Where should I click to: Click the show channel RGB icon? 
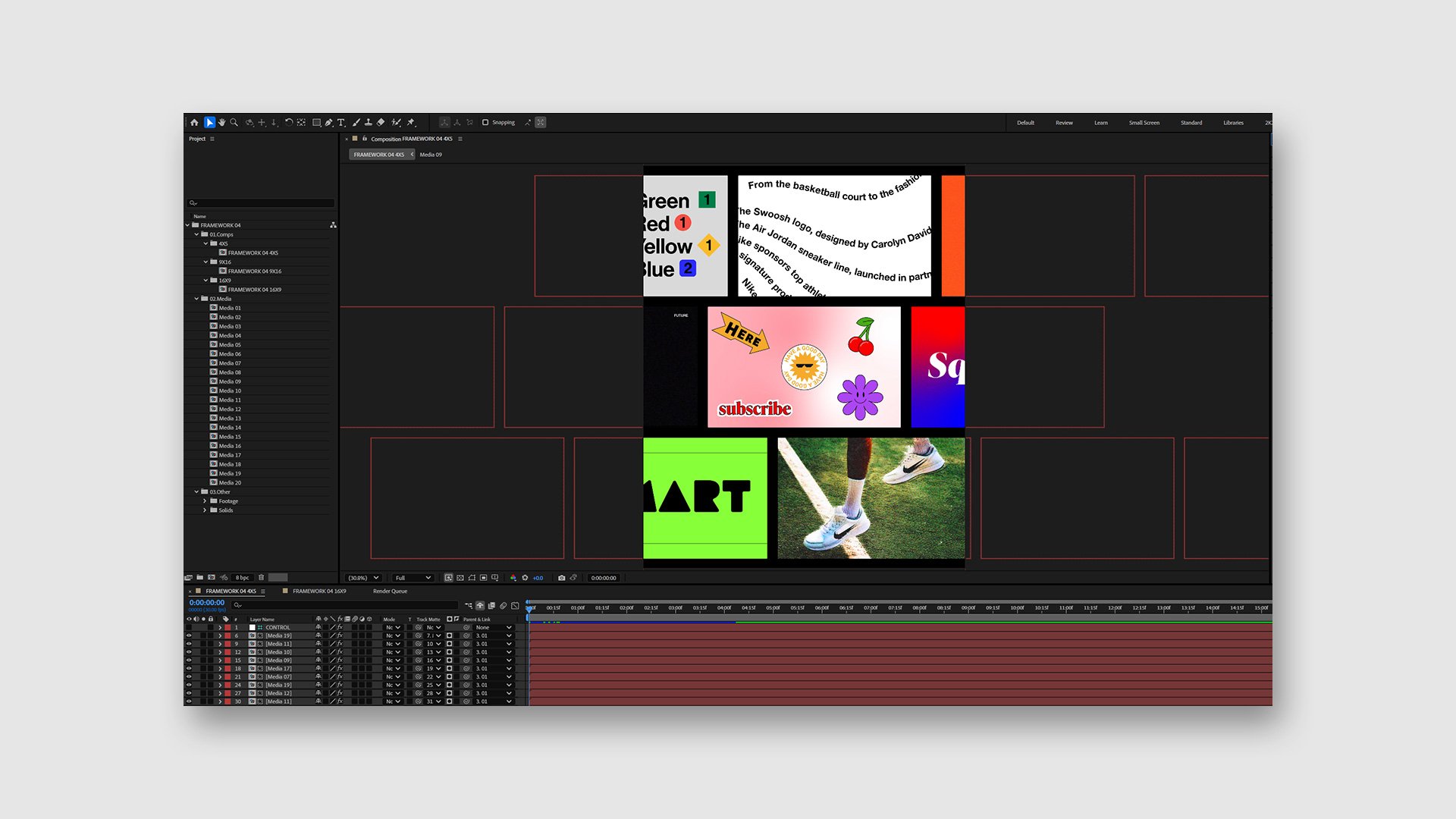tap(513, 578)
